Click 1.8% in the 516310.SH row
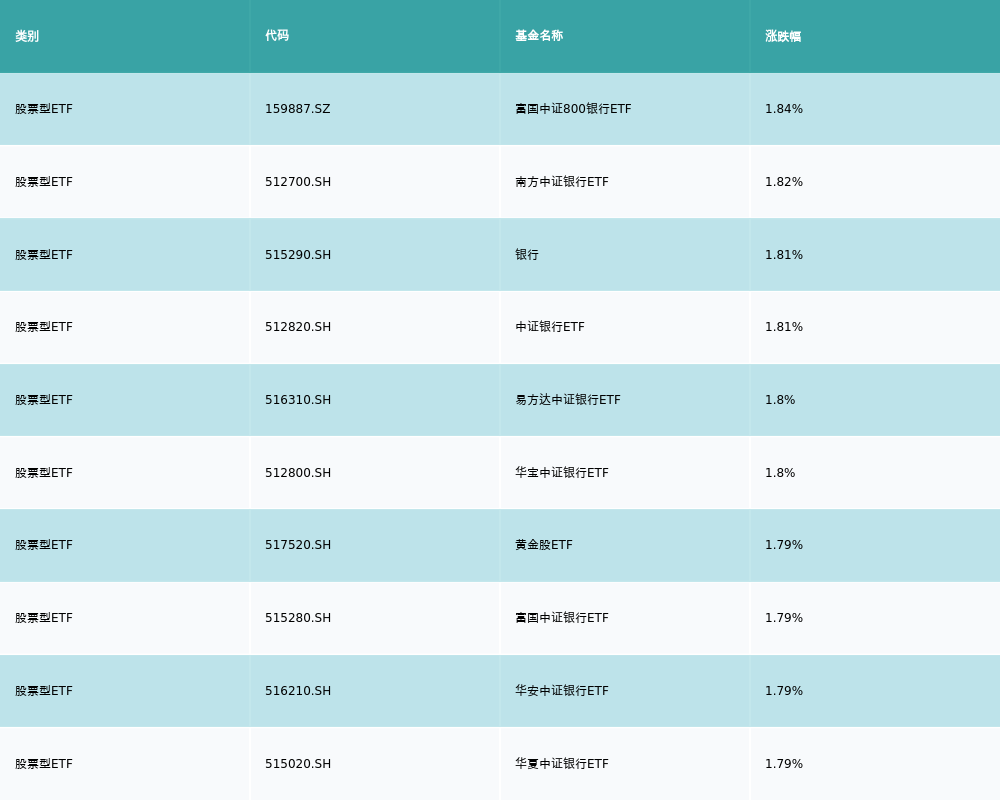The height and width of the screenshot is (800, 1000). click(780, 400)
